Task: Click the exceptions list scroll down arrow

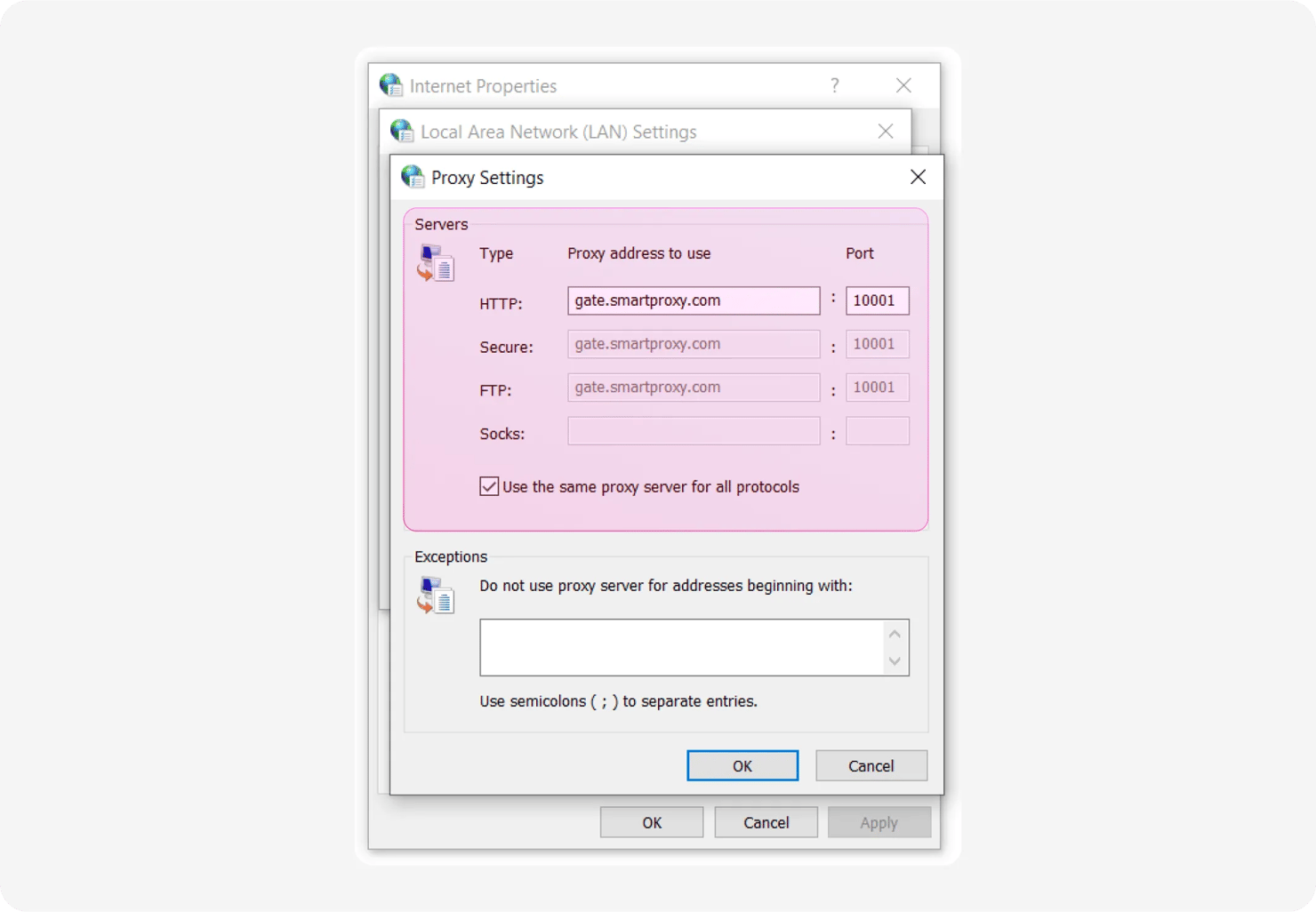Action: click(895, 661)
